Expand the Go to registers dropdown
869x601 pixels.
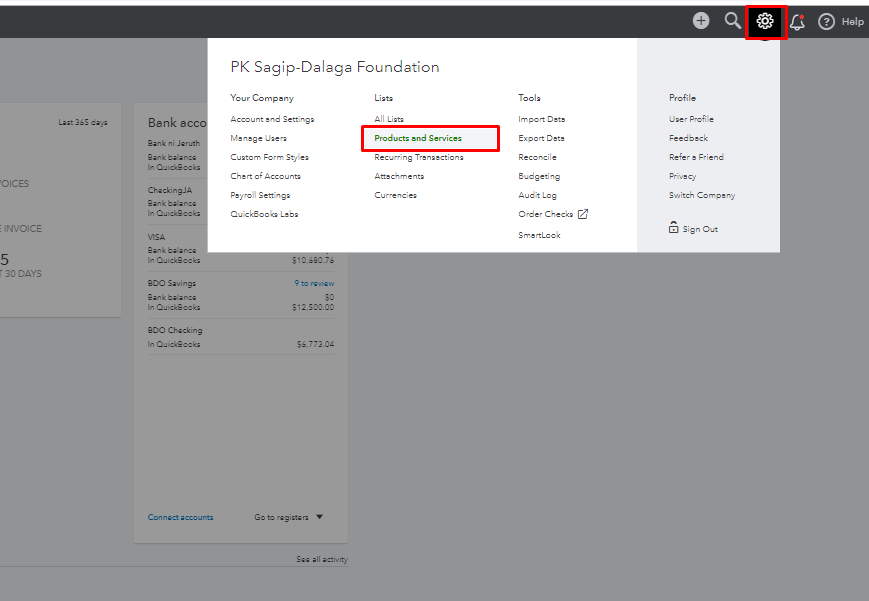pos(319,517)
